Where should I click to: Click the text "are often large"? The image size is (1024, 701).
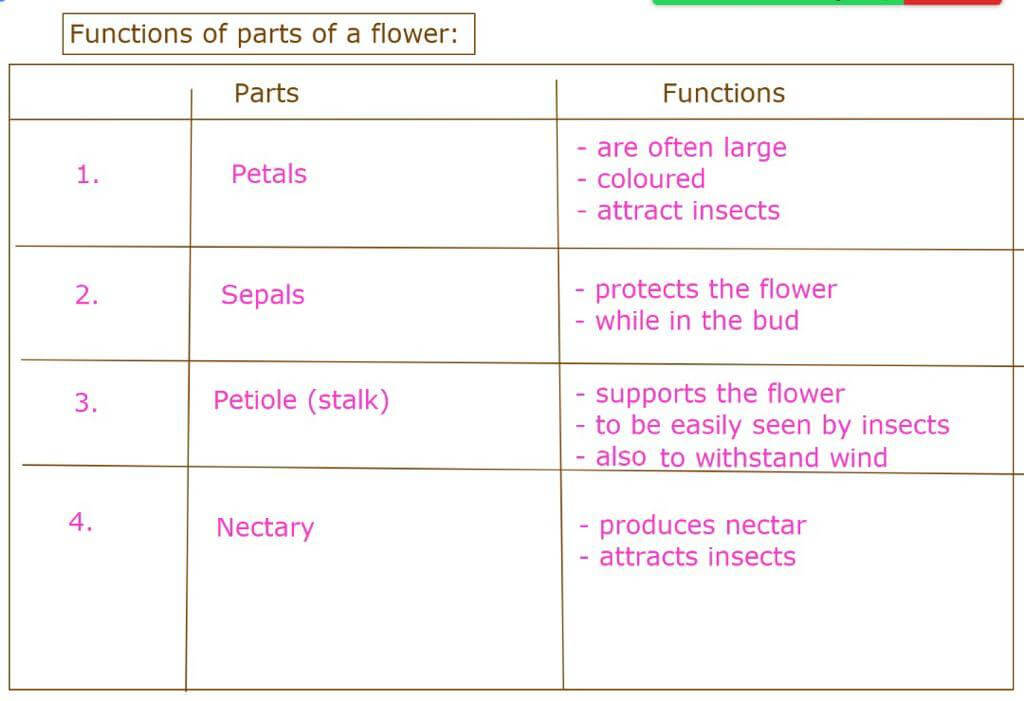click(690, 148)
